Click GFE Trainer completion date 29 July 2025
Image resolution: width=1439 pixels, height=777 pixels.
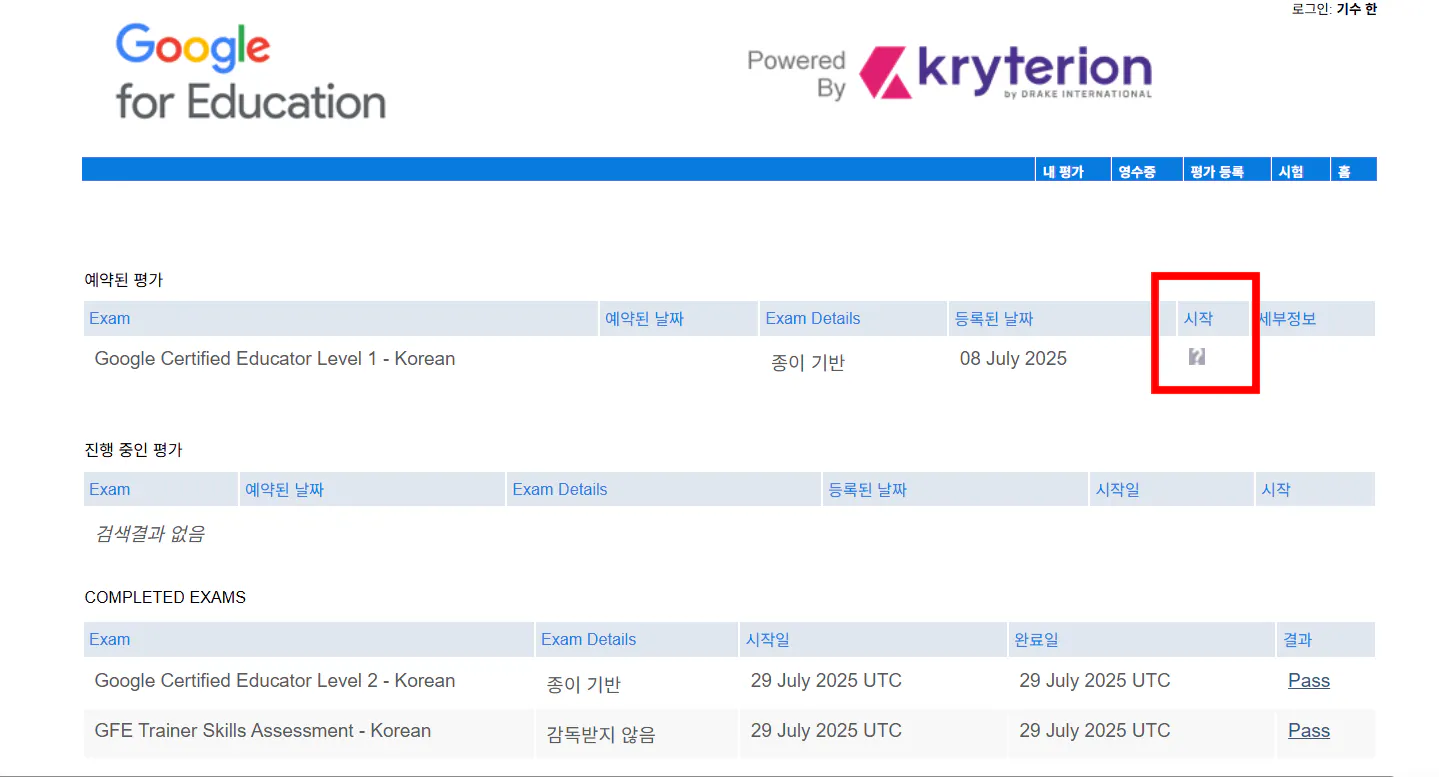[1095, 731]
